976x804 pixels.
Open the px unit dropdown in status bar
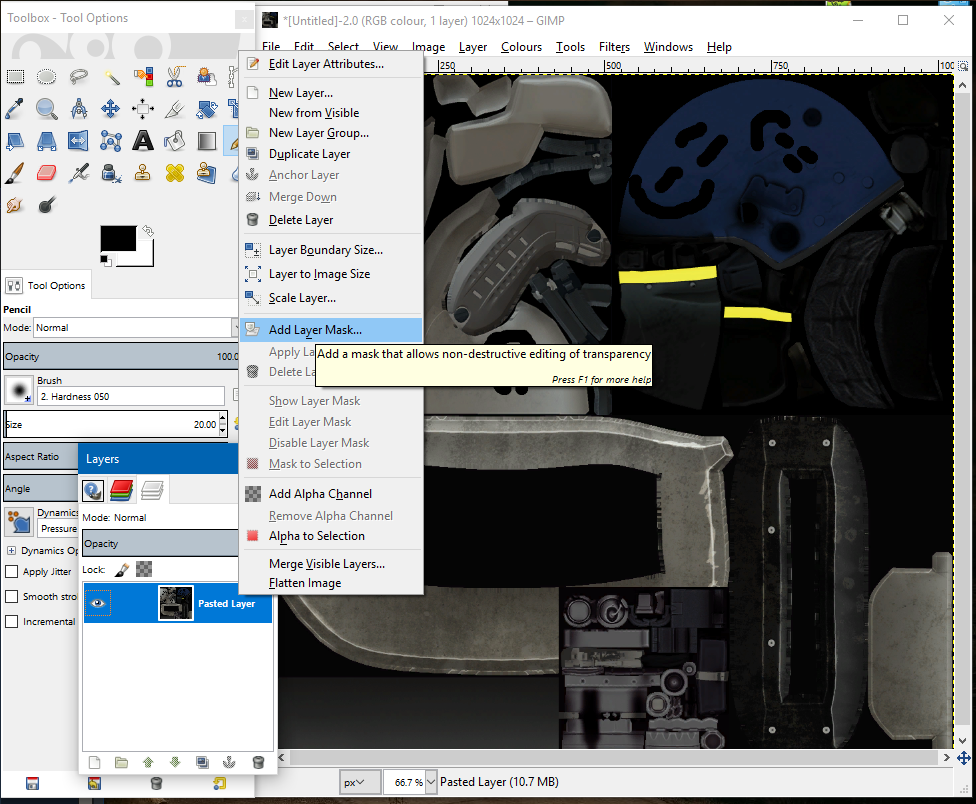coord(359,782)
